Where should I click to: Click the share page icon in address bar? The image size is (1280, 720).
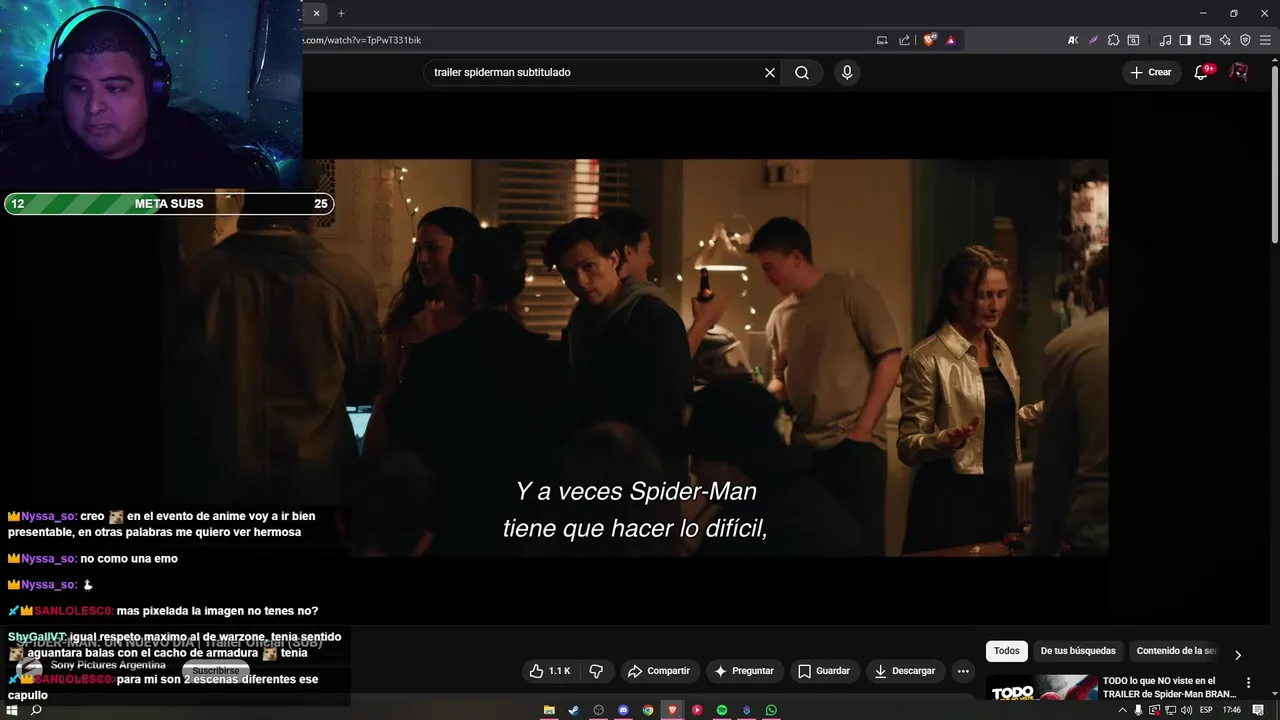click(905, 40)
